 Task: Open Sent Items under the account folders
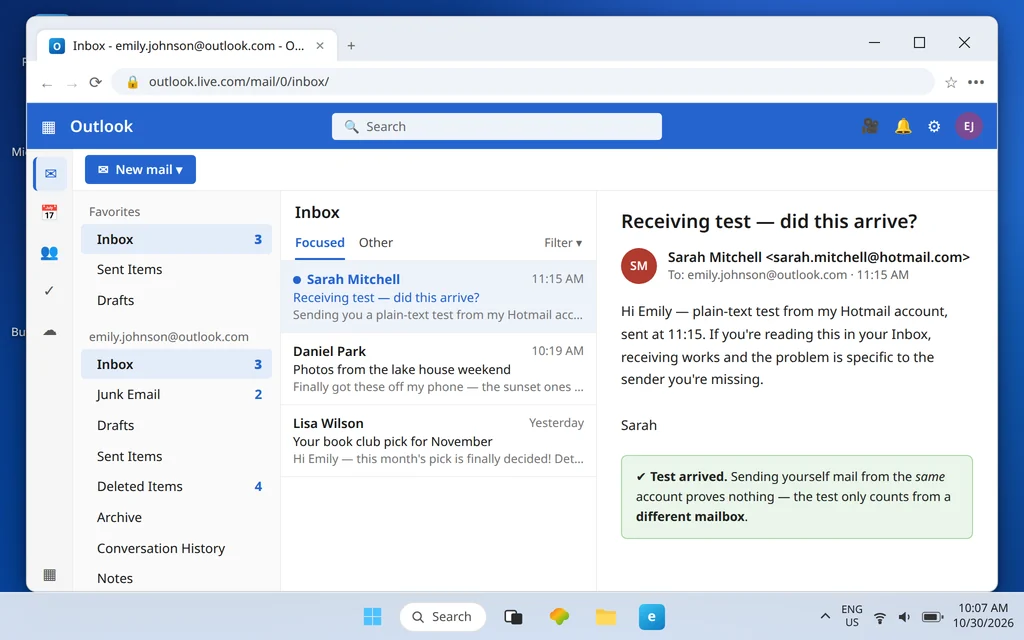click(176, 456)
